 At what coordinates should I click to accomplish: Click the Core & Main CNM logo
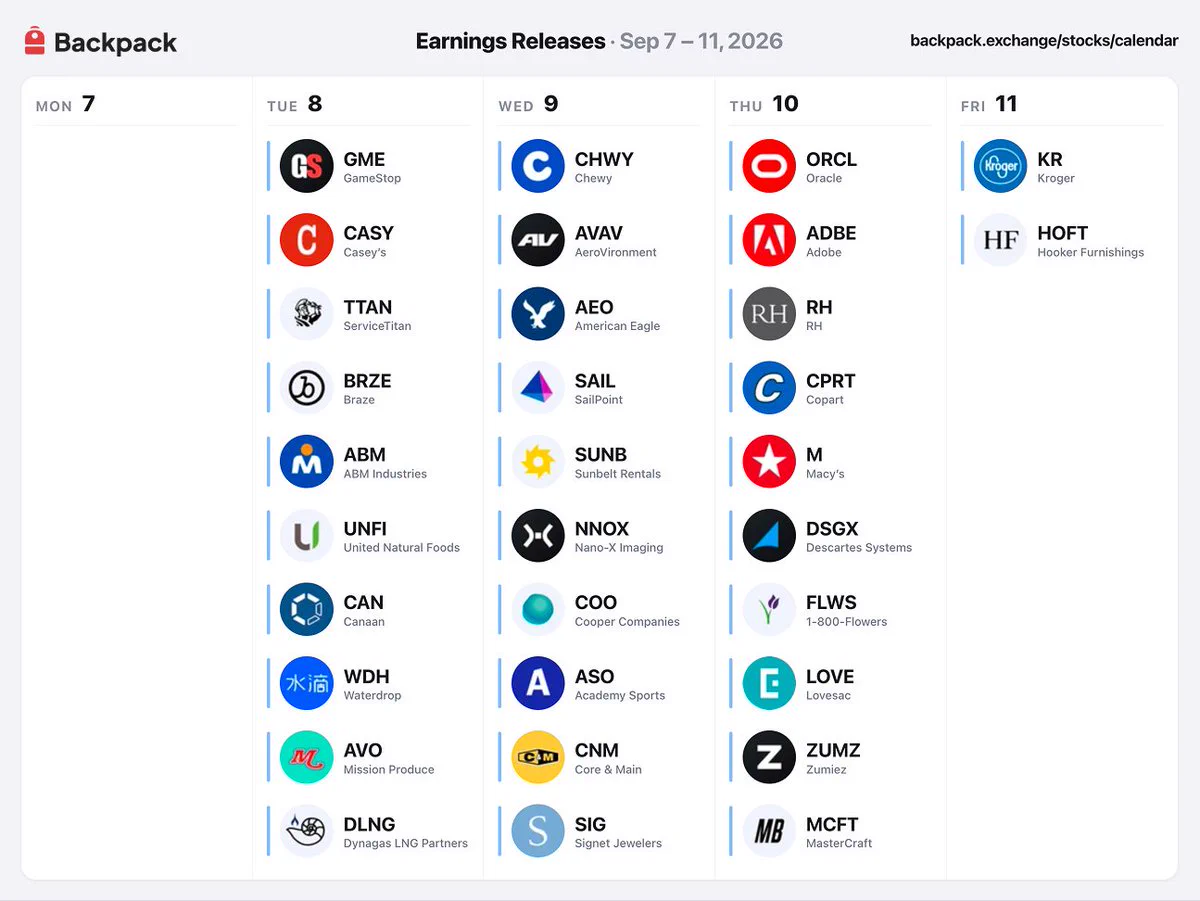click(538, 758)
